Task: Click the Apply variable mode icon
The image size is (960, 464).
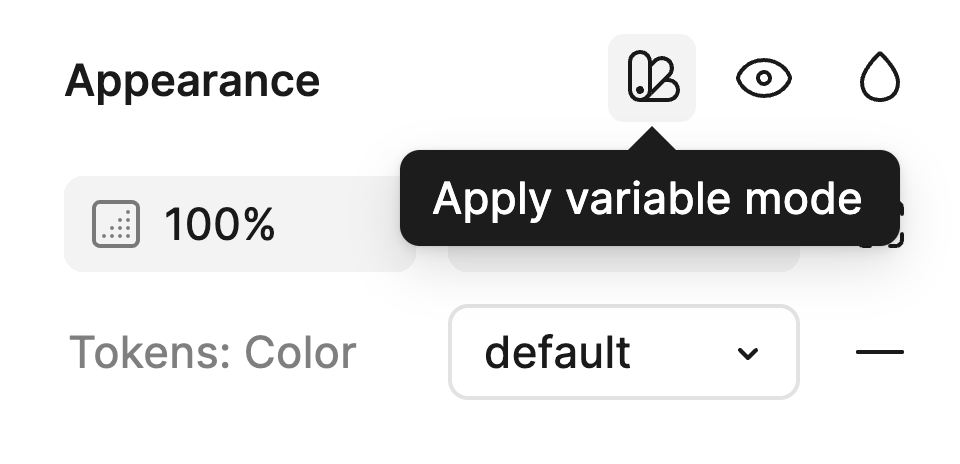Action: tap(652, 78)
